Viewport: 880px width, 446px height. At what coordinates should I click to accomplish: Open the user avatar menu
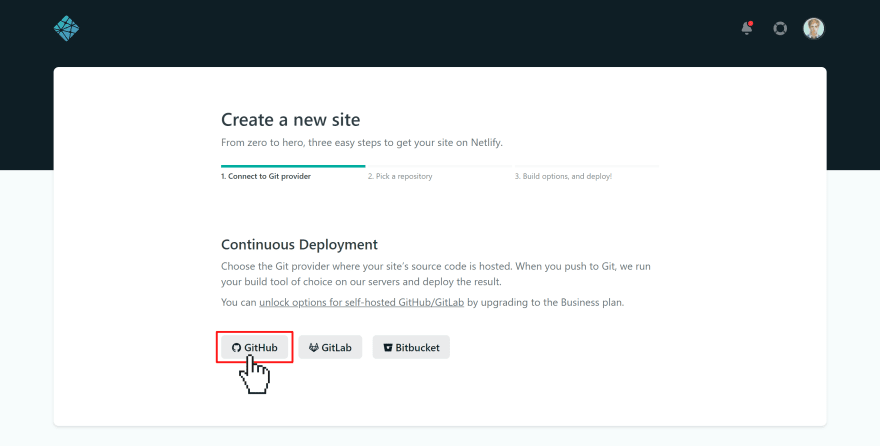coord(813,29)
